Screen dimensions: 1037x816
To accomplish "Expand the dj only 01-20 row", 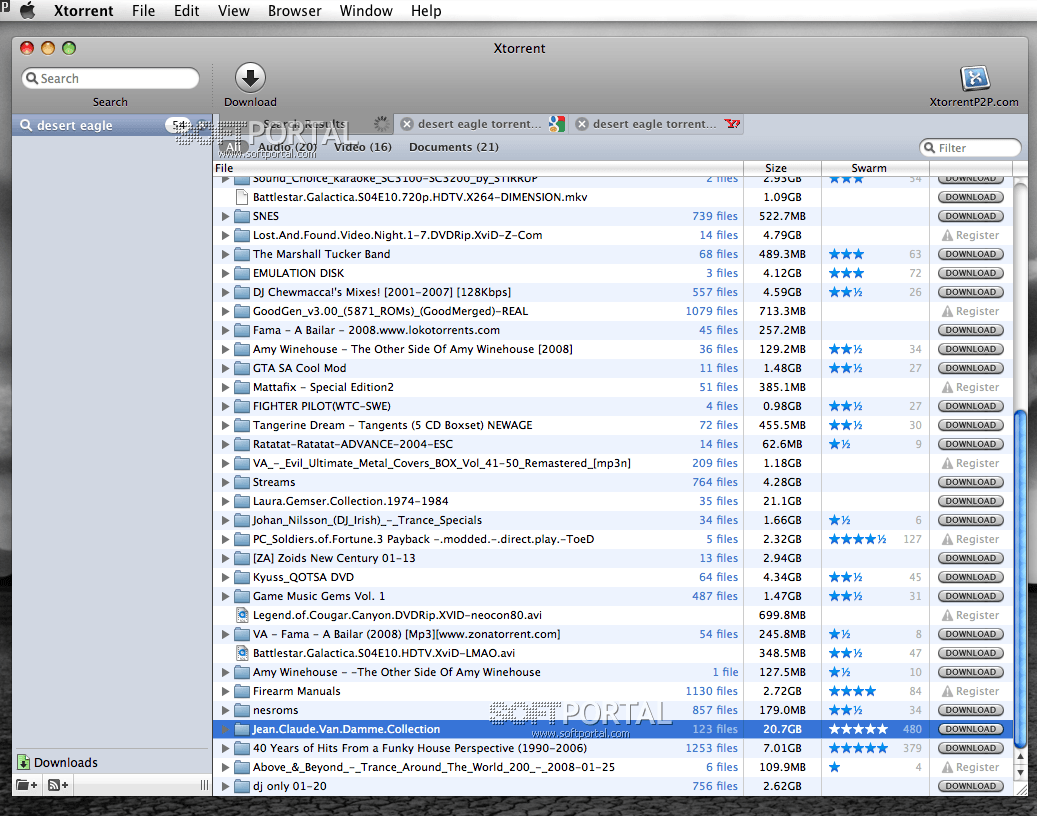I will (x=226, y=786).
